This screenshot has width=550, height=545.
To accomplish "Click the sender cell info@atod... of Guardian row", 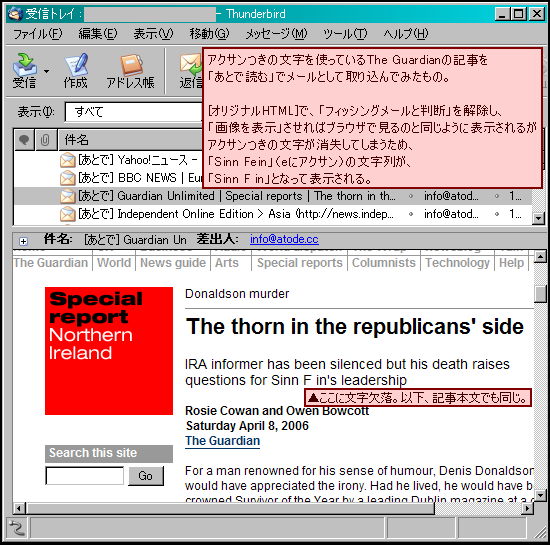I will [451, 196].
